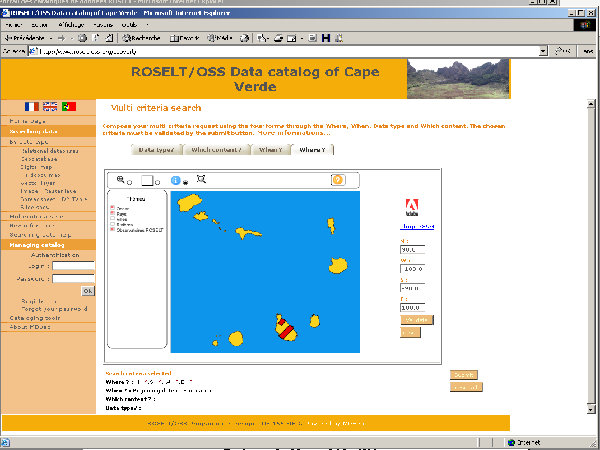The image size is (600, 450).
Task: Click the Password input field
Action: click(x=73, y=279)
